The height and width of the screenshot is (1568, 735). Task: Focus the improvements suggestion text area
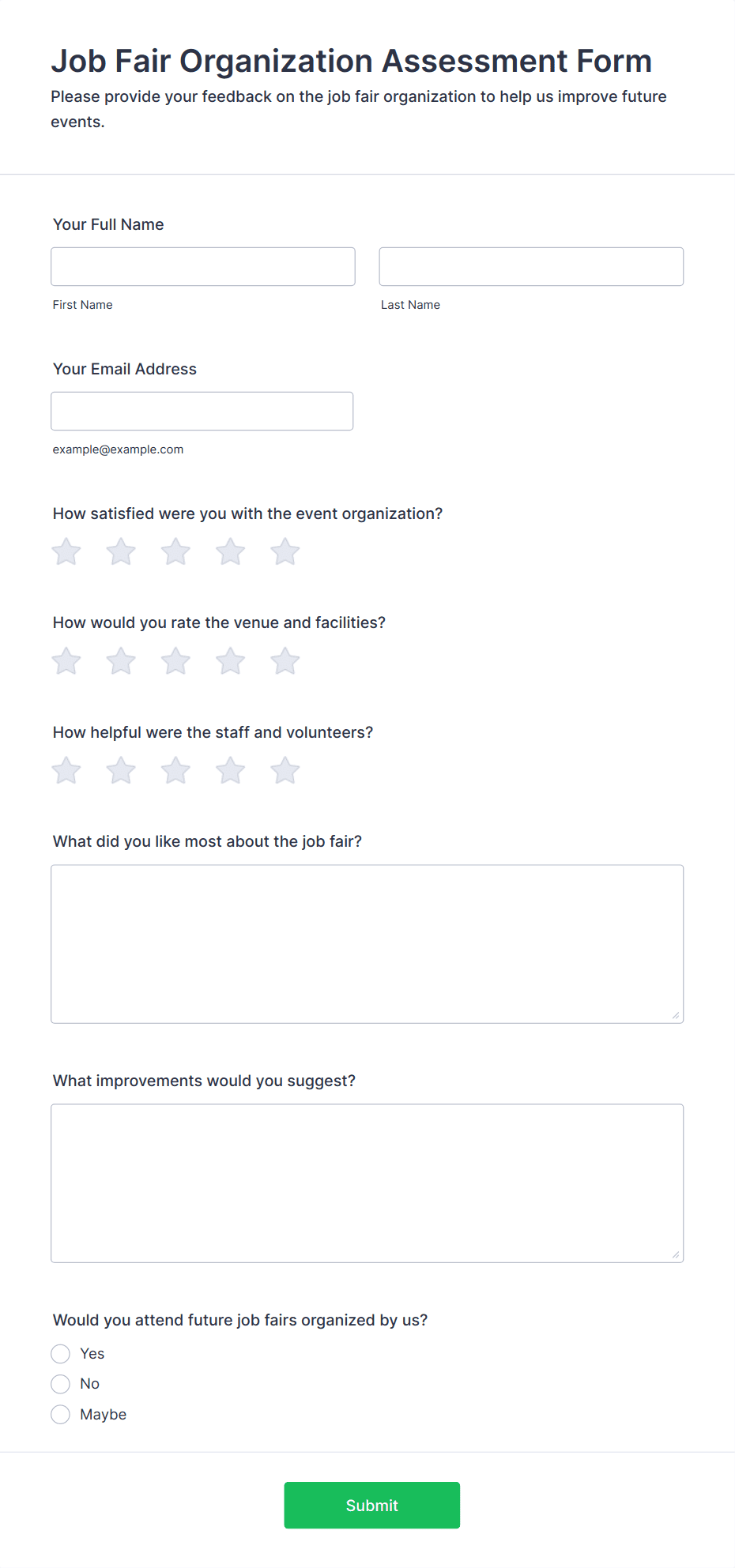[x=367, y=1183]
